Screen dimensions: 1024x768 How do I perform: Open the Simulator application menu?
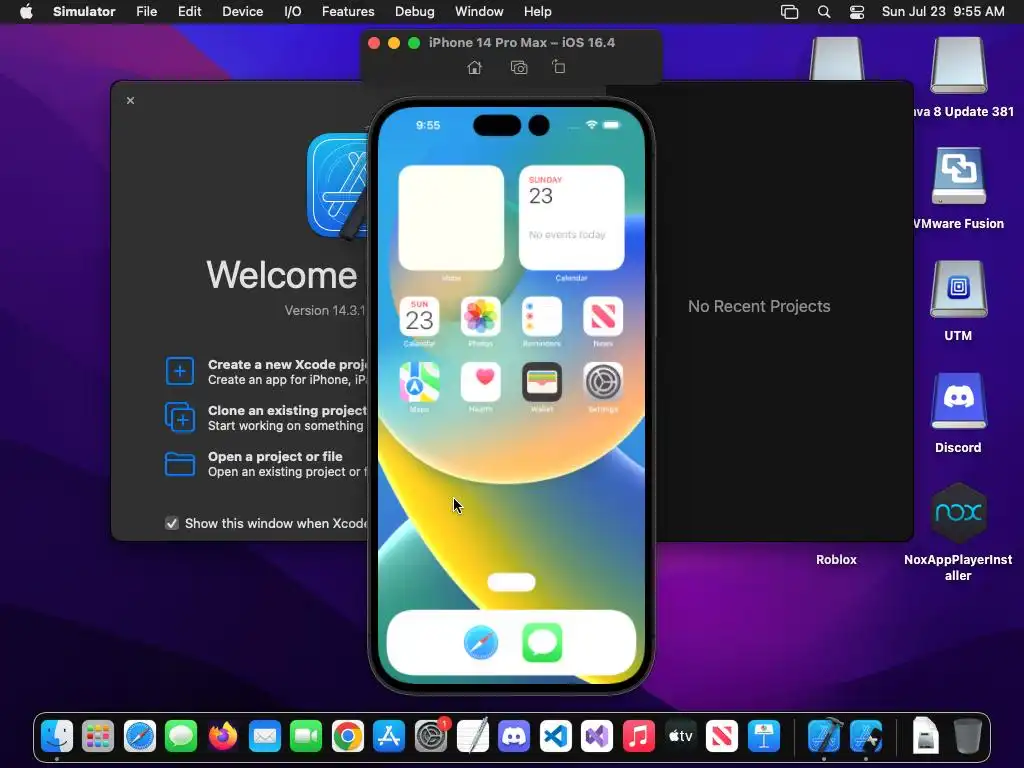pyautogui.click(x=84, y=12)
